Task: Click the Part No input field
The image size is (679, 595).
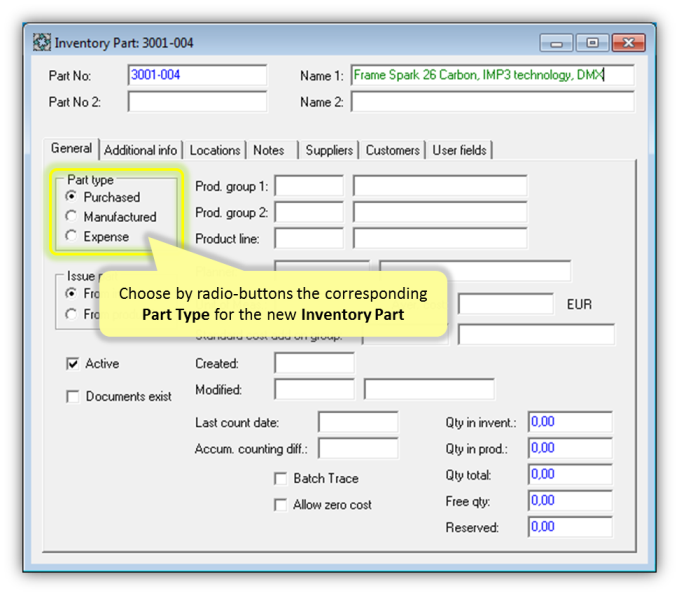Action: pyautogui.click(x=197, y=75)
